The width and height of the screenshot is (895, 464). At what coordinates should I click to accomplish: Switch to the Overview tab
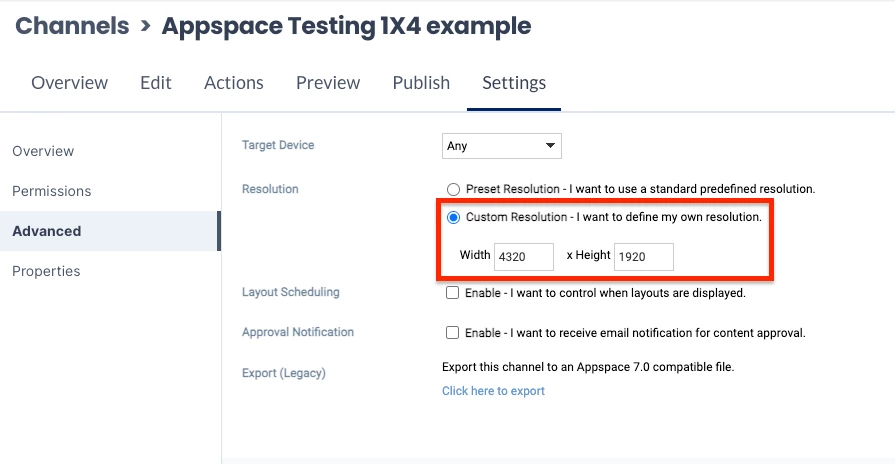point(70,83)
